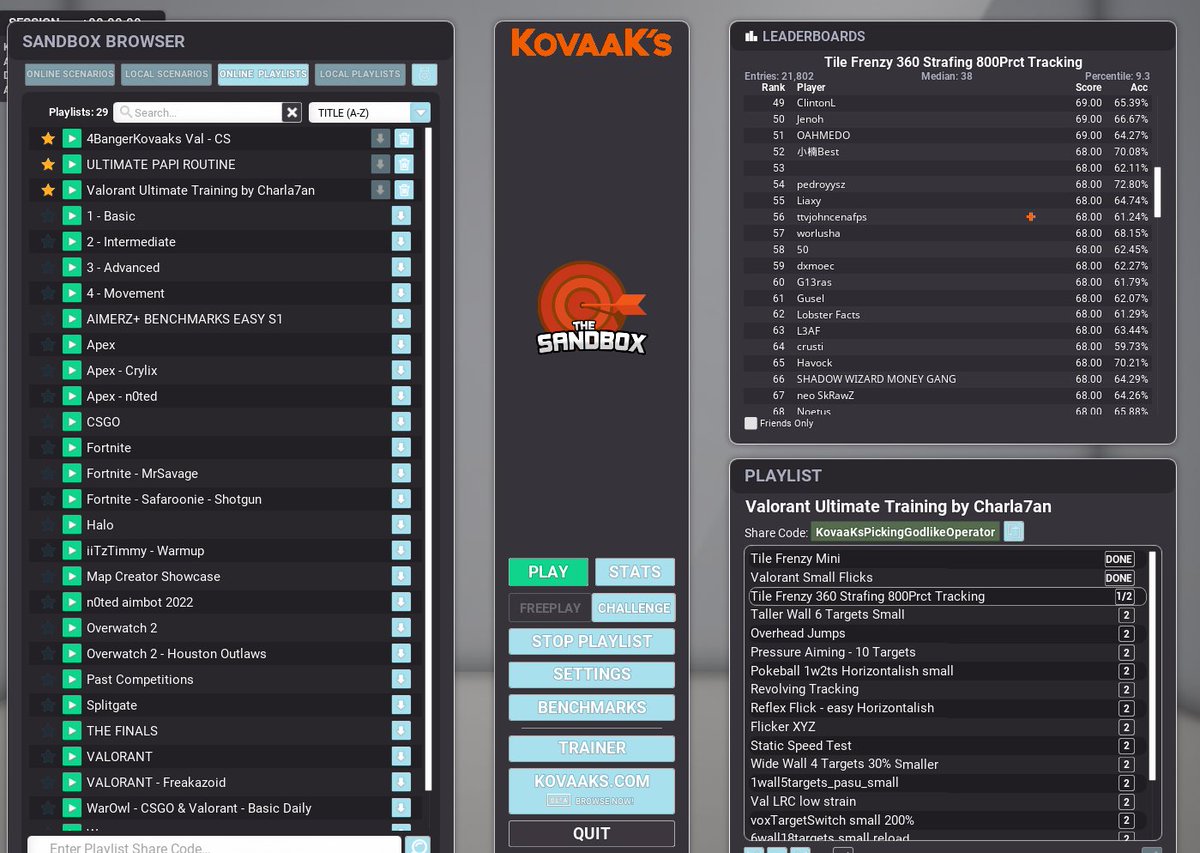The image size is (1200, 853).
Task: Open the STATS screen
Action: 635,572
